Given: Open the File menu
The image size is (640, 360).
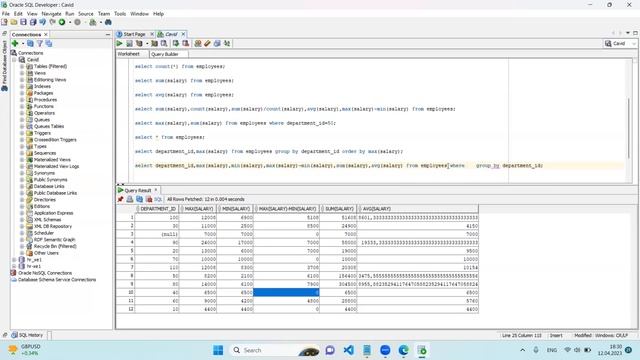Looking at the screenshot, I should (x=6, y=13).
